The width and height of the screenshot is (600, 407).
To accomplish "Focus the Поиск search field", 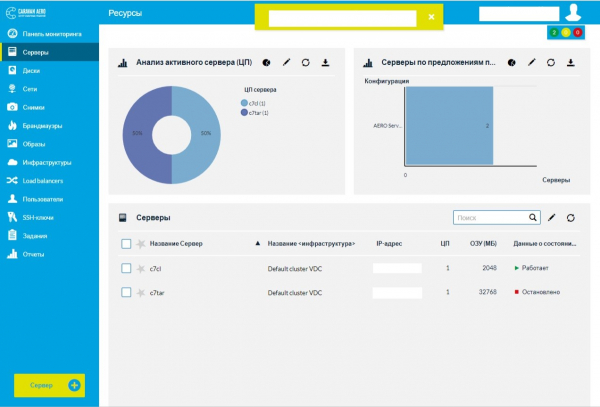I will pos(488,217).
